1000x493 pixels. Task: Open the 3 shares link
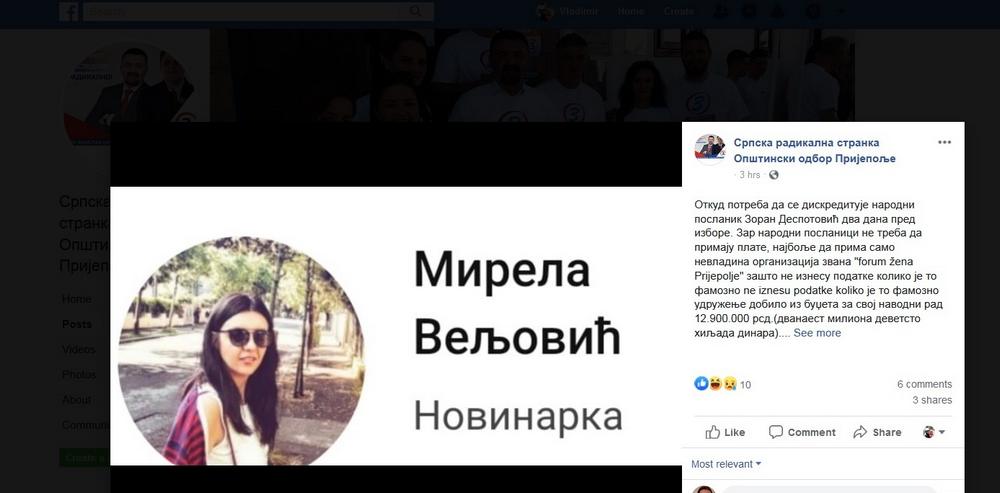coord(932,400)
